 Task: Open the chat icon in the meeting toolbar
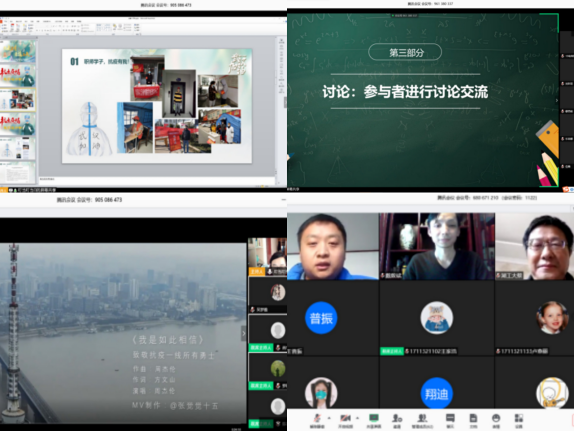point(450,419)
